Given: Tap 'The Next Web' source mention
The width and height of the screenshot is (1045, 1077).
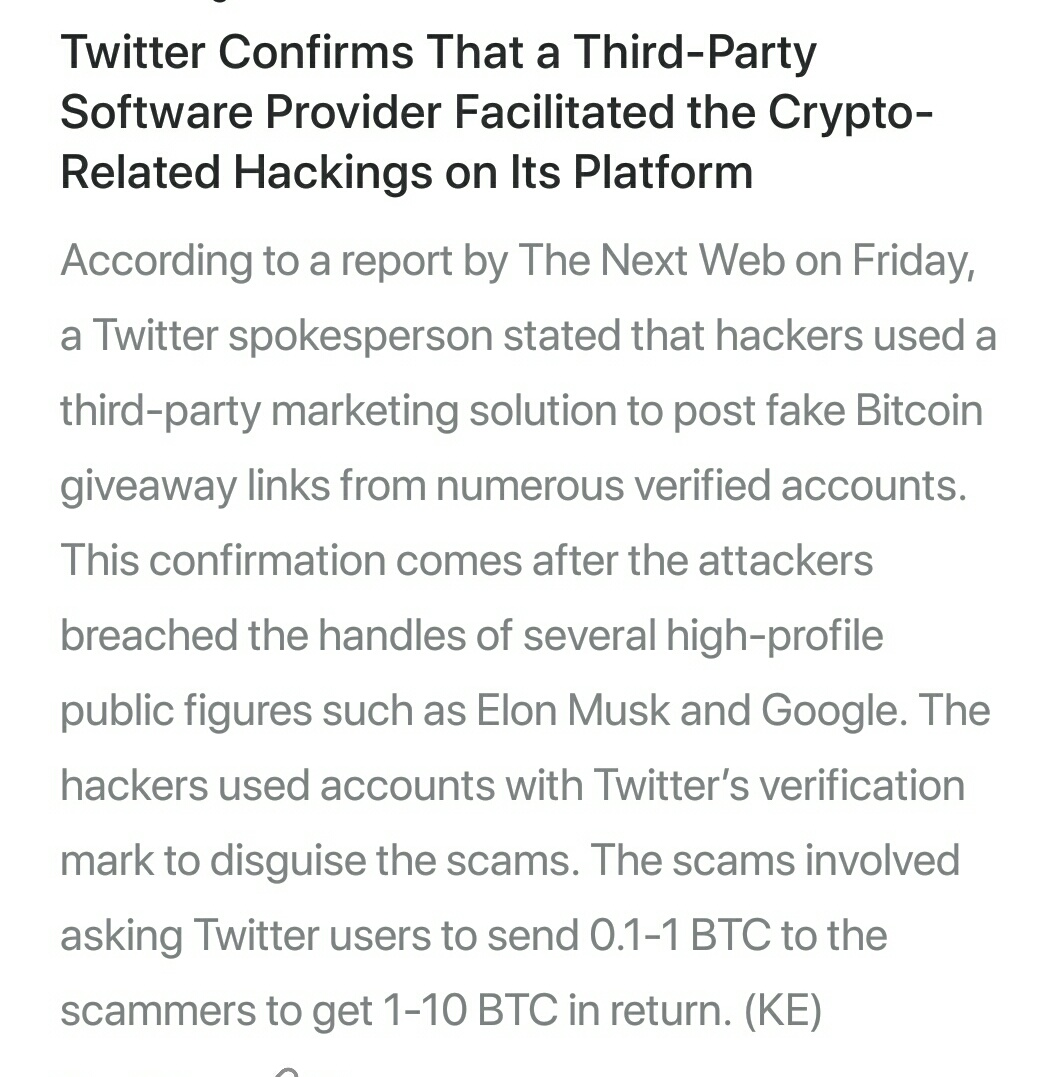Looking at the screenshot, I should click(x=651, y=260).
